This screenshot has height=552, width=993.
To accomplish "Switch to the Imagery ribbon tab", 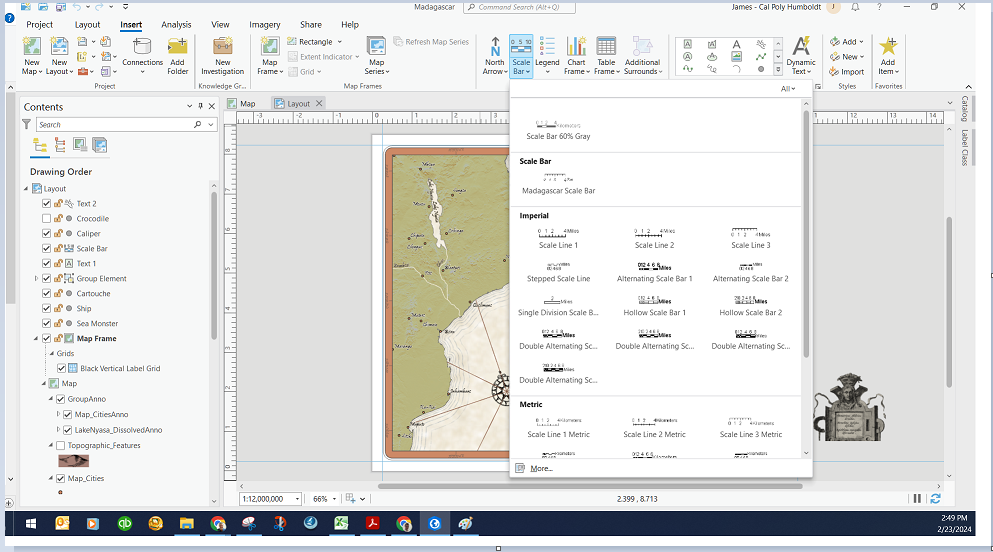I will point(264,24).
